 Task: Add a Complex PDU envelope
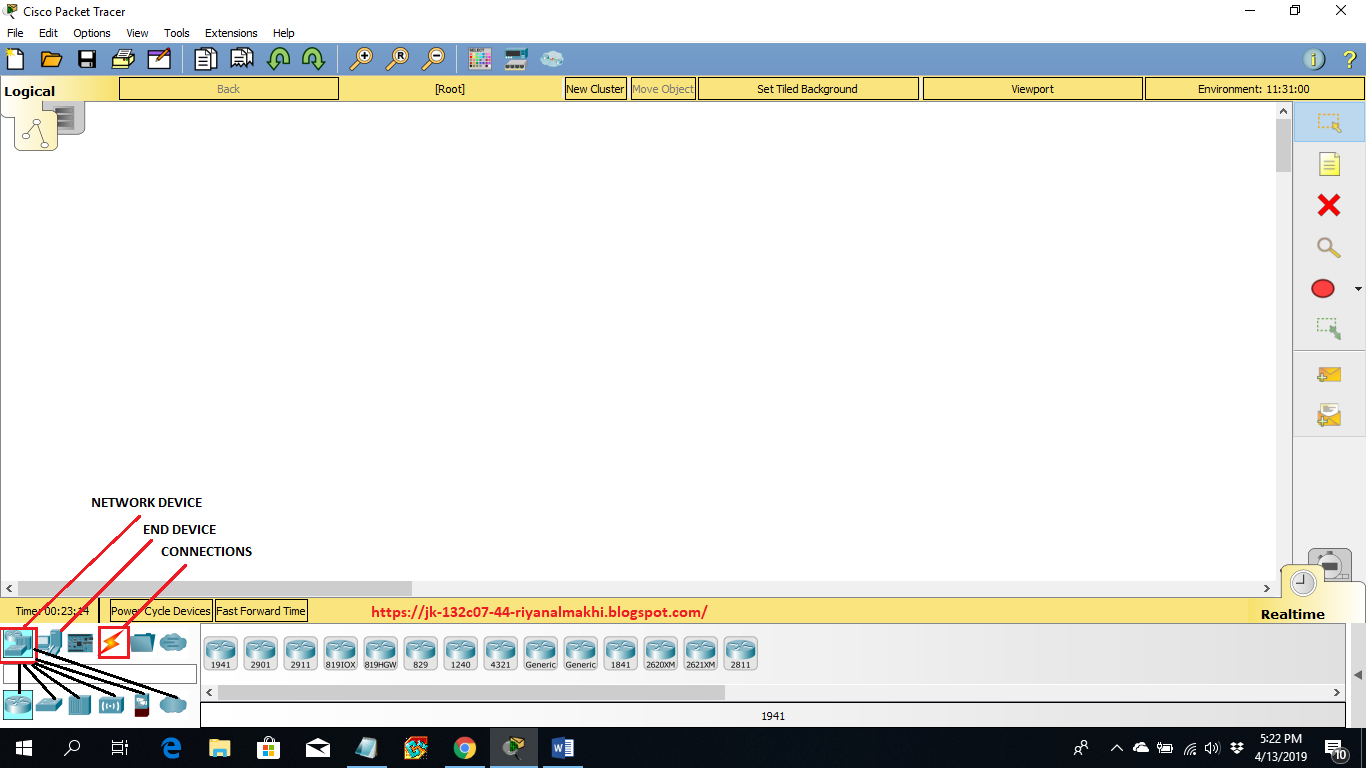(x=1328, y=415)
